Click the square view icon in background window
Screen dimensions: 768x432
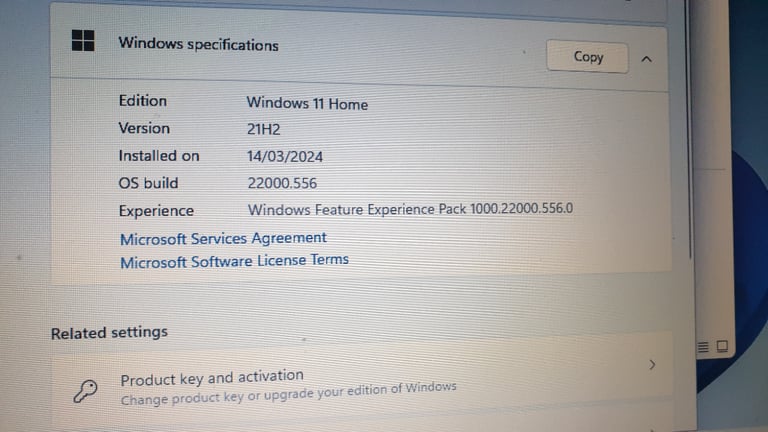click(x=722, y=346)
